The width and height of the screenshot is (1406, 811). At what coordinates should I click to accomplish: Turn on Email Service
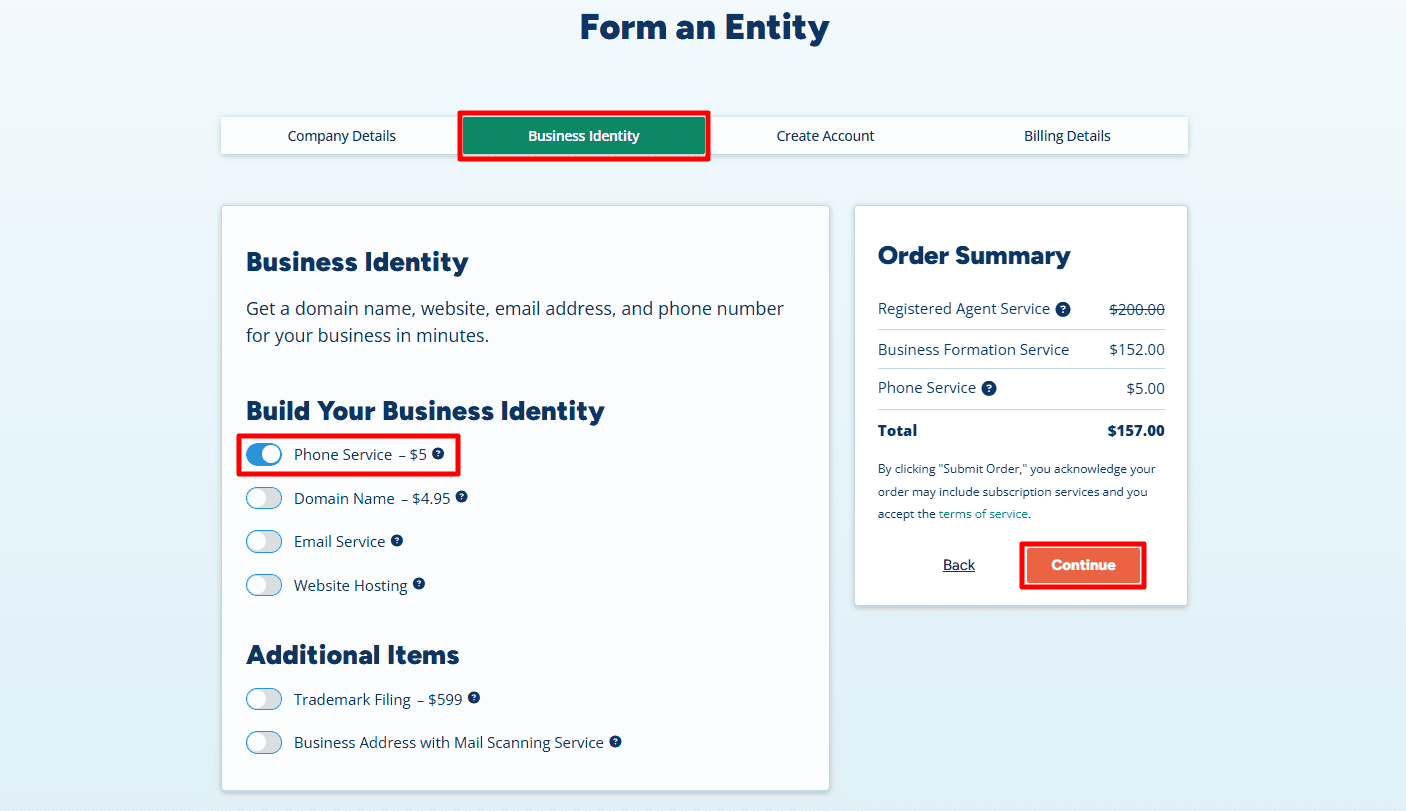point(263,540)
